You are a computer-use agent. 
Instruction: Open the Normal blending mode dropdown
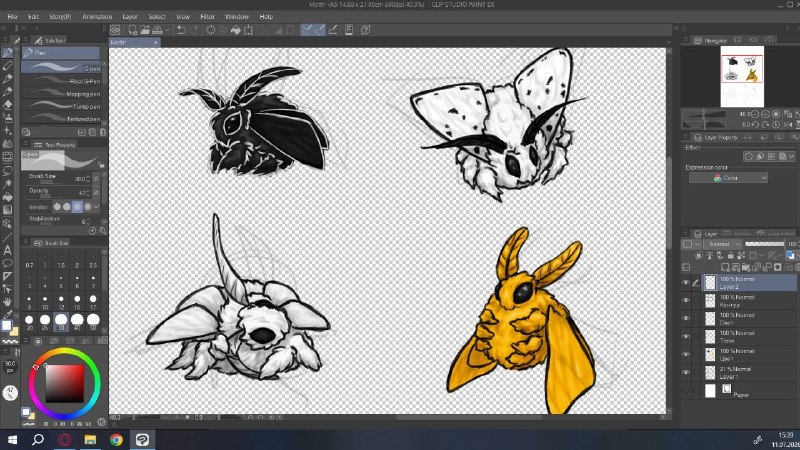pyautogui.click(x=723, y=244)
